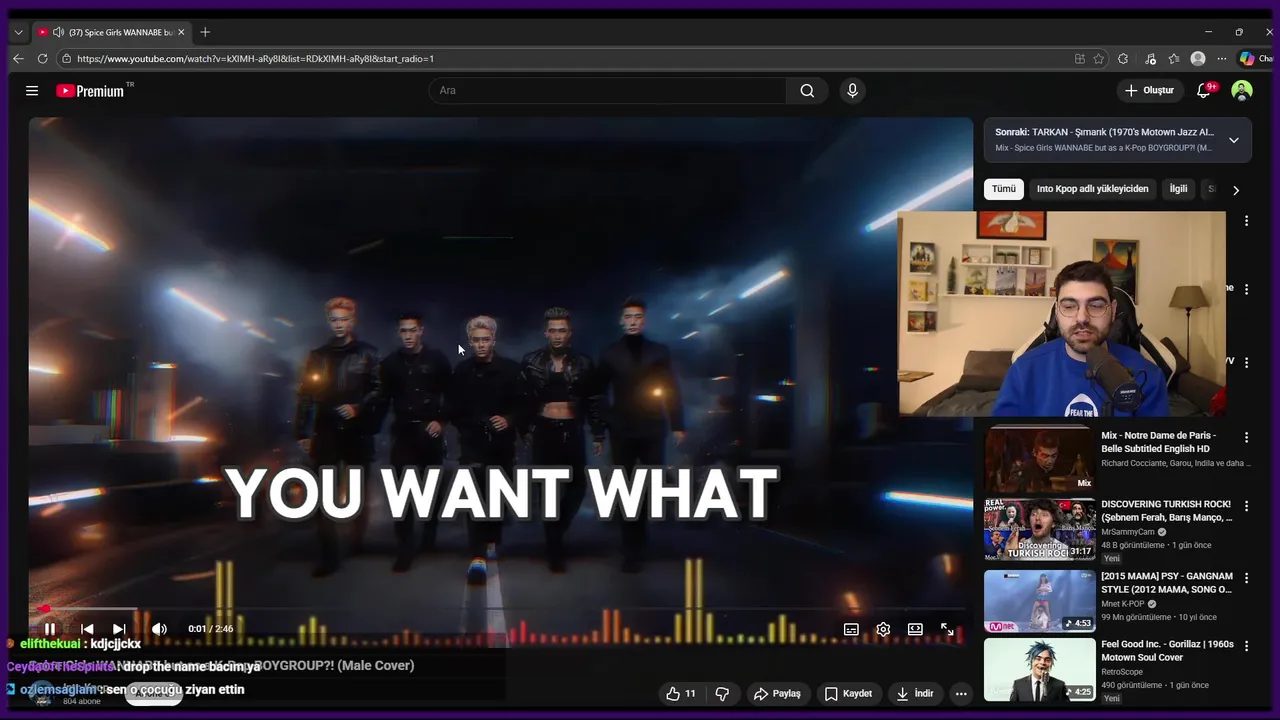Download the video with İndir button
Viewport: 1280px width, 720px height.
915,693
